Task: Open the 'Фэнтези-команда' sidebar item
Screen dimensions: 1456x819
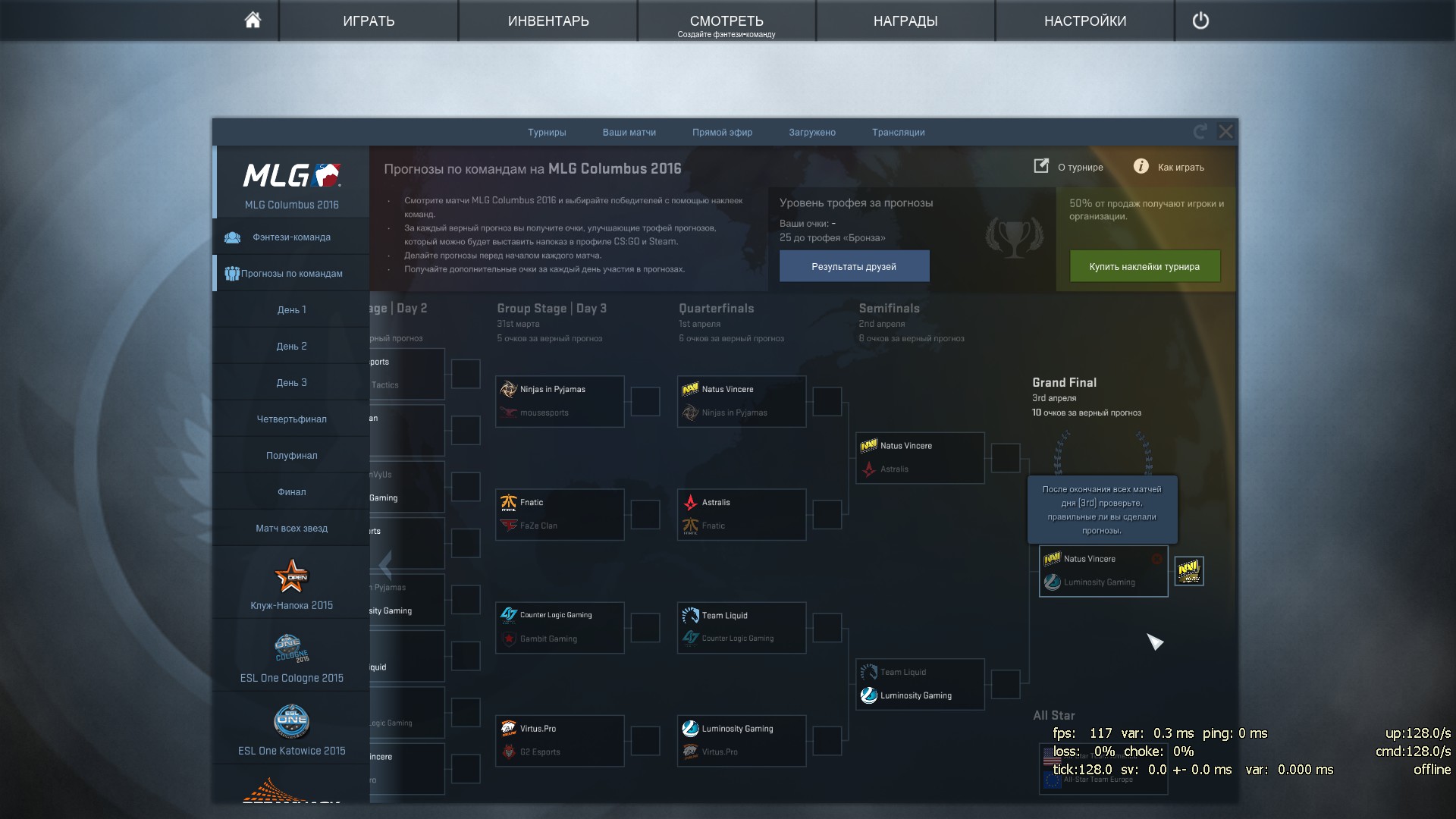Action: click(291, 237)
